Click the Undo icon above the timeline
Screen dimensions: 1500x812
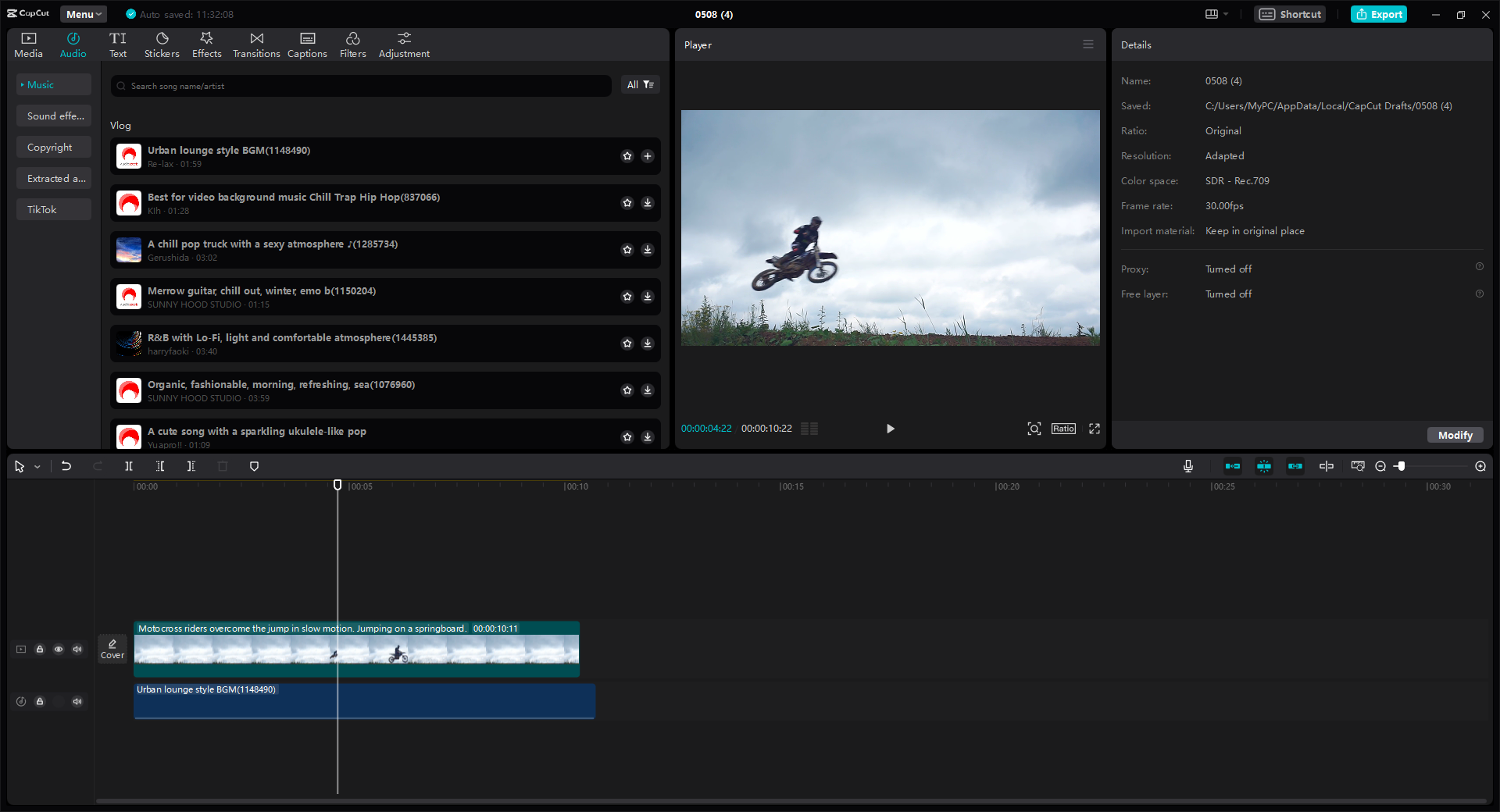pyautogui.click(x=66, y=466)
